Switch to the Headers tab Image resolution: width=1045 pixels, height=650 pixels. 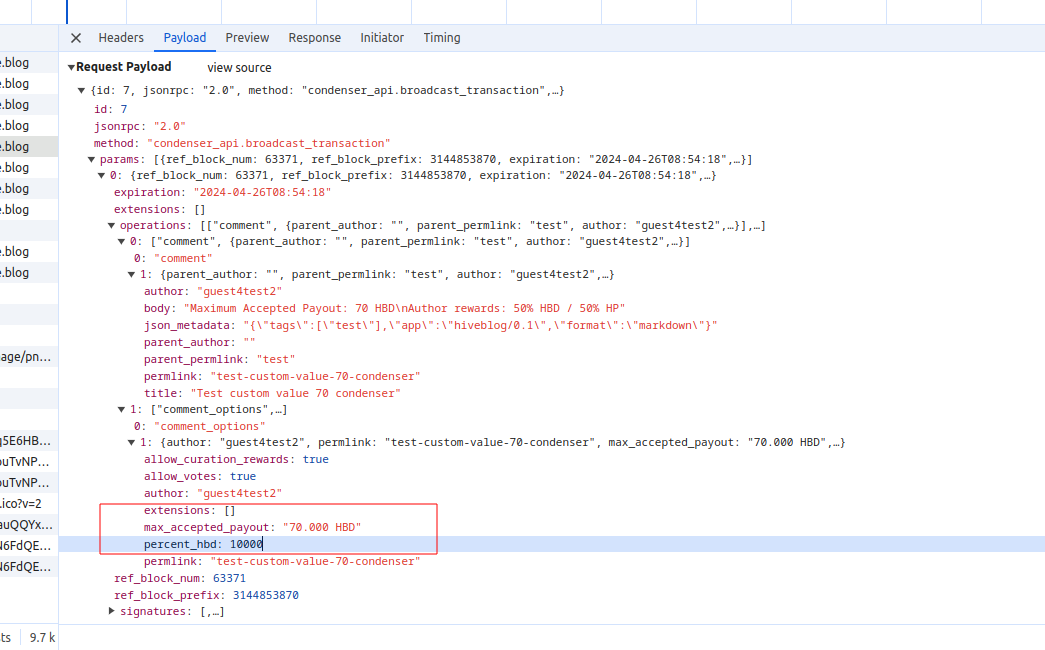pos(121,38)
